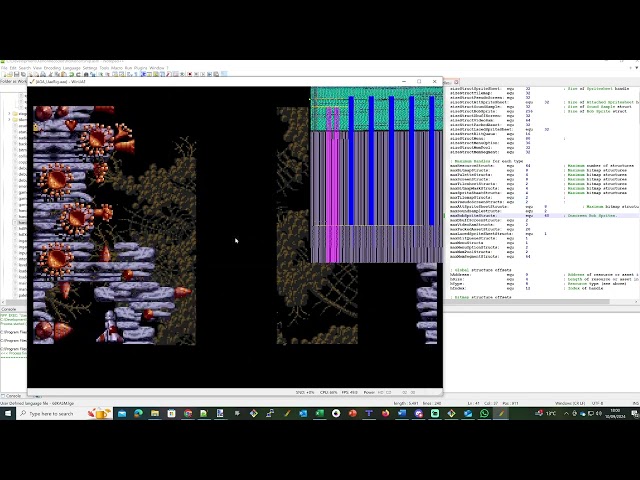This screenshot has width=640, height=480.
Task: Undo with the green arrow icon
Action: (x=71, y=74)
